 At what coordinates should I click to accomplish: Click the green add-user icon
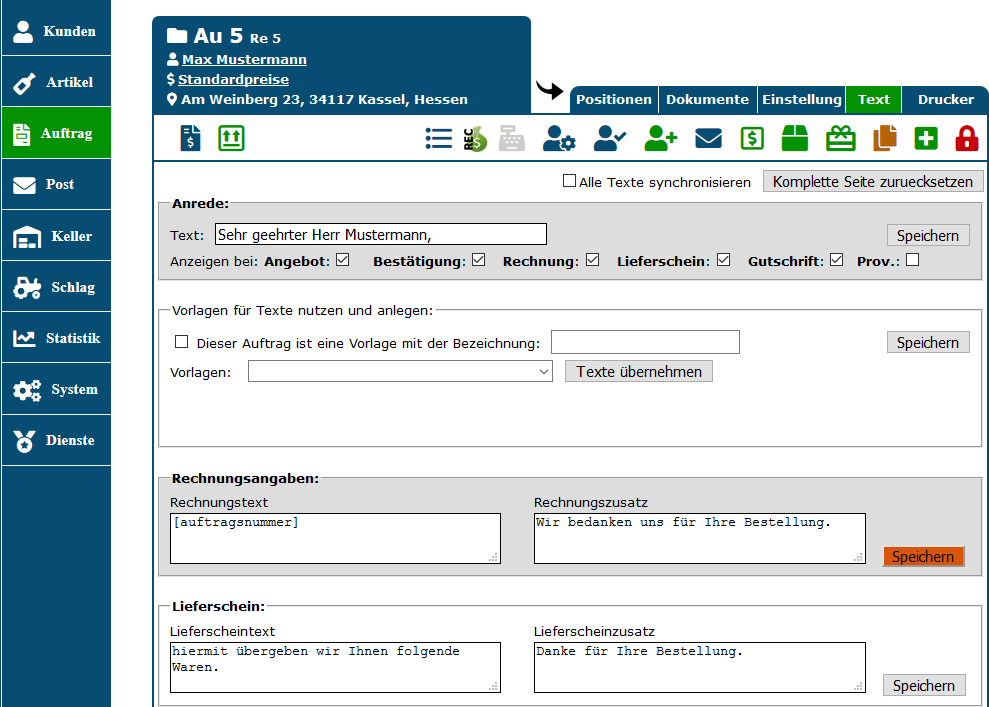coord(660,138)
